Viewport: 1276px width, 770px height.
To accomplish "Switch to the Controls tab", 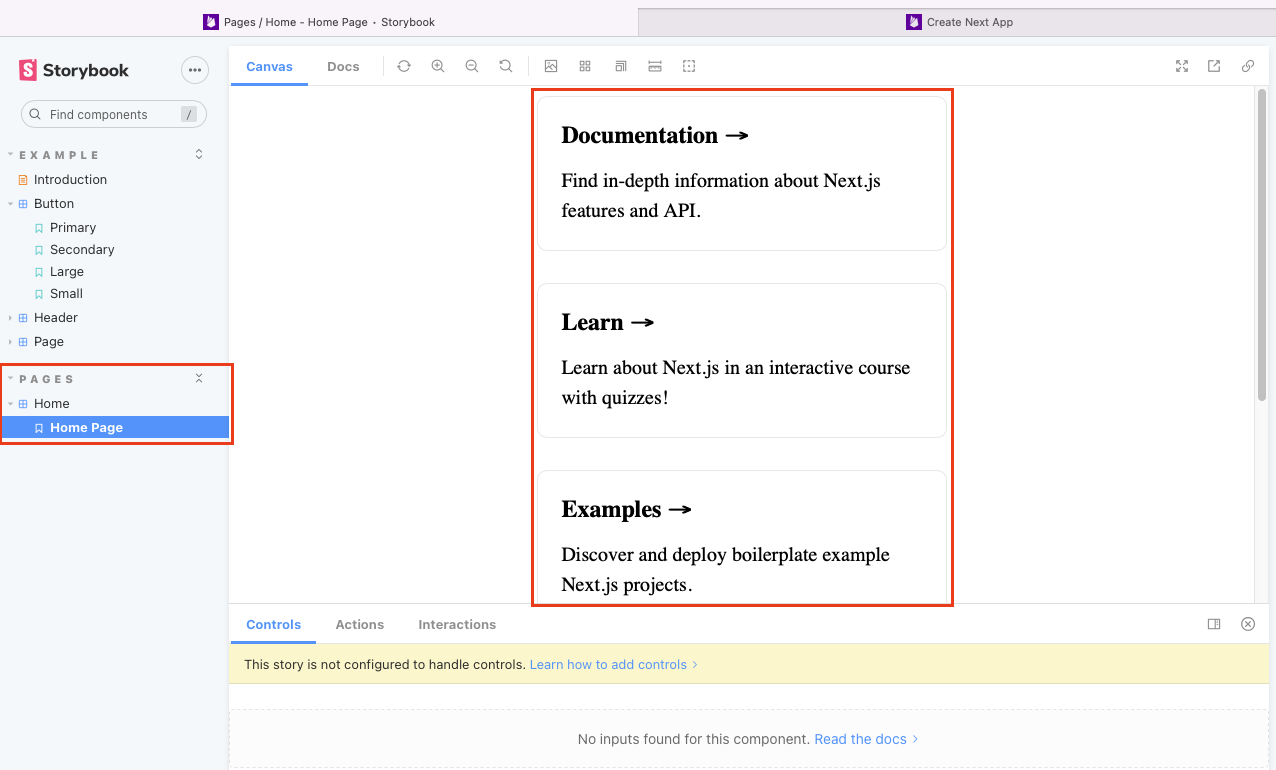I will [273, 624].
